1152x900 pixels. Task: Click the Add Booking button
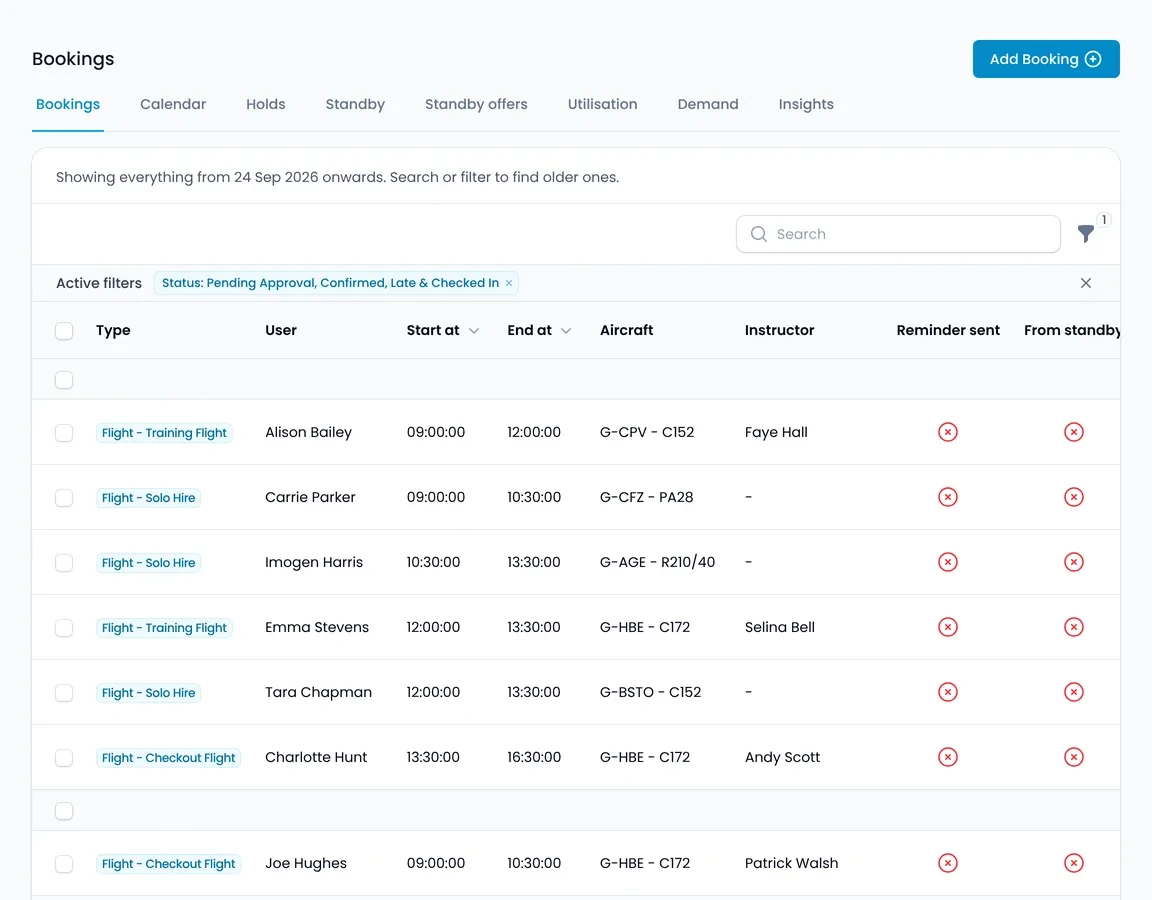point(1045,59)
